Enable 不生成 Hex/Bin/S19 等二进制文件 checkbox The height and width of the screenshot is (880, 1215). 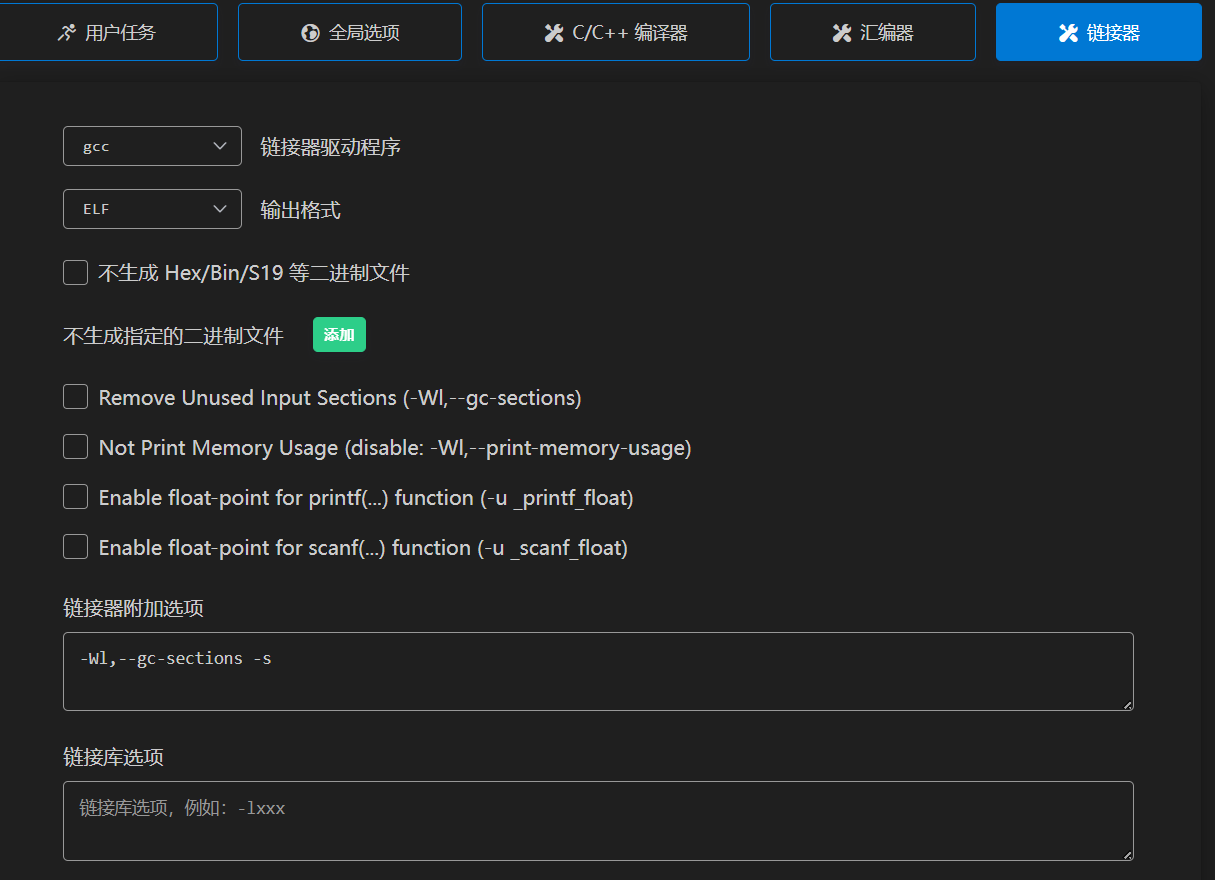76,272
